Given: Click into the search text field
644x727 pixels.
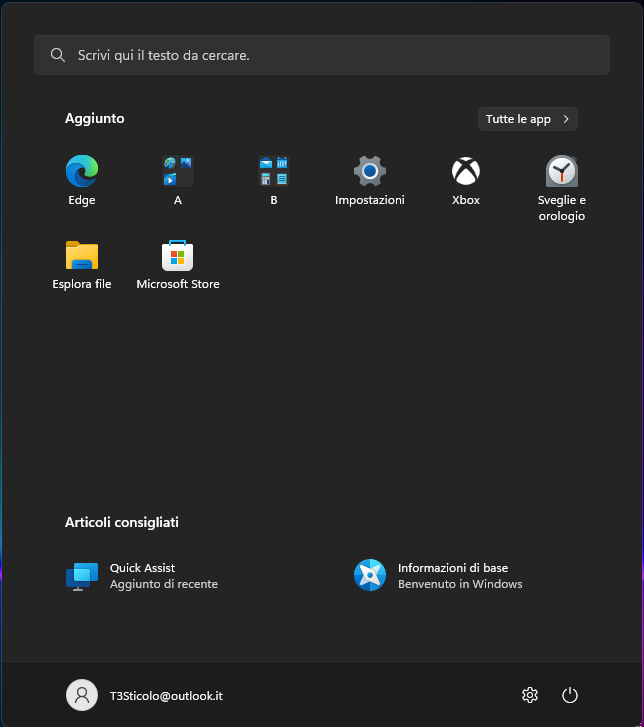Looking at the screenshot, I should (x=322, y=55).
